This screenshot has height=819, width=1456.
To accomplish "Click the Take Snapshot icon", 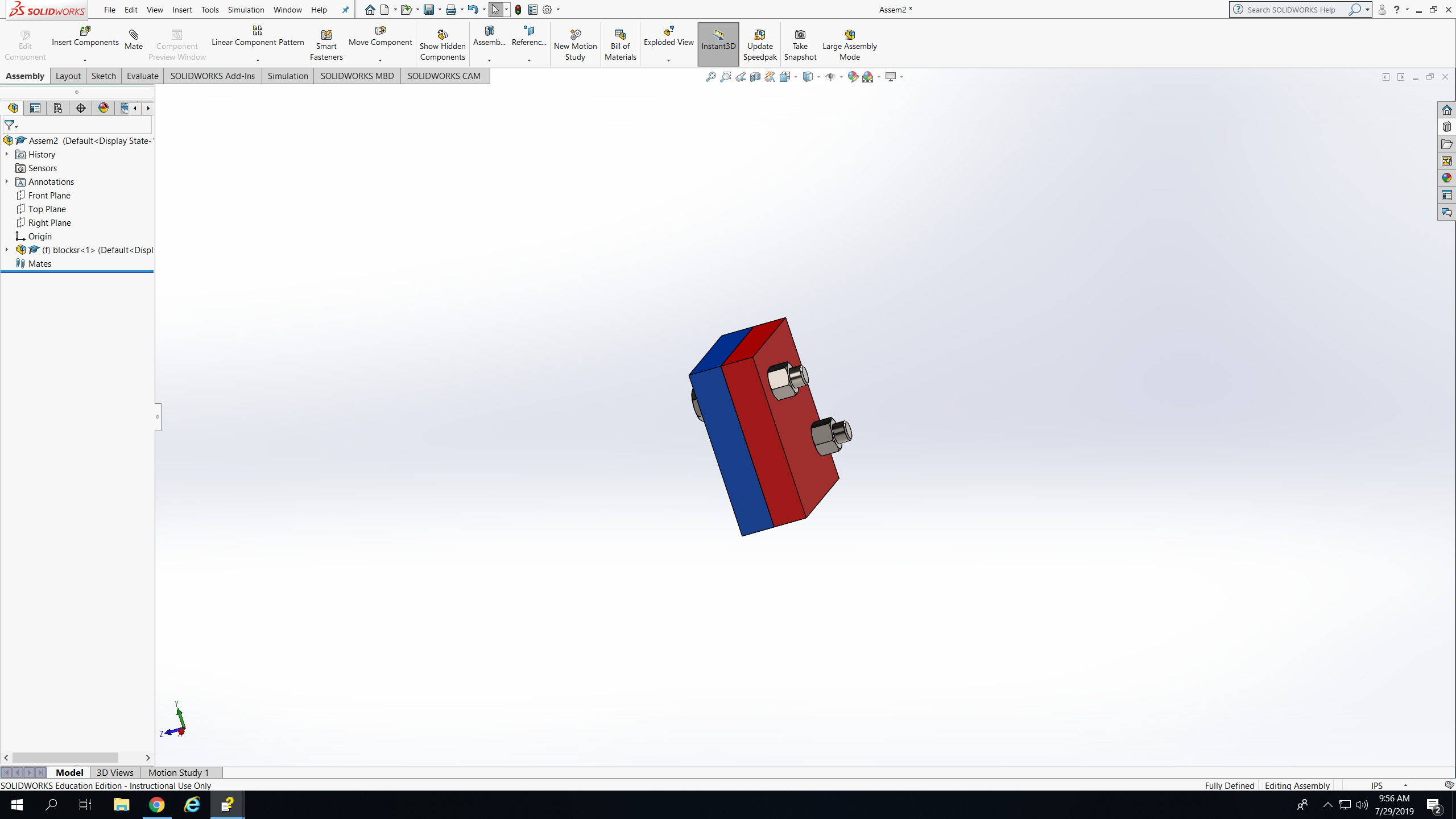I will [800, 45].
